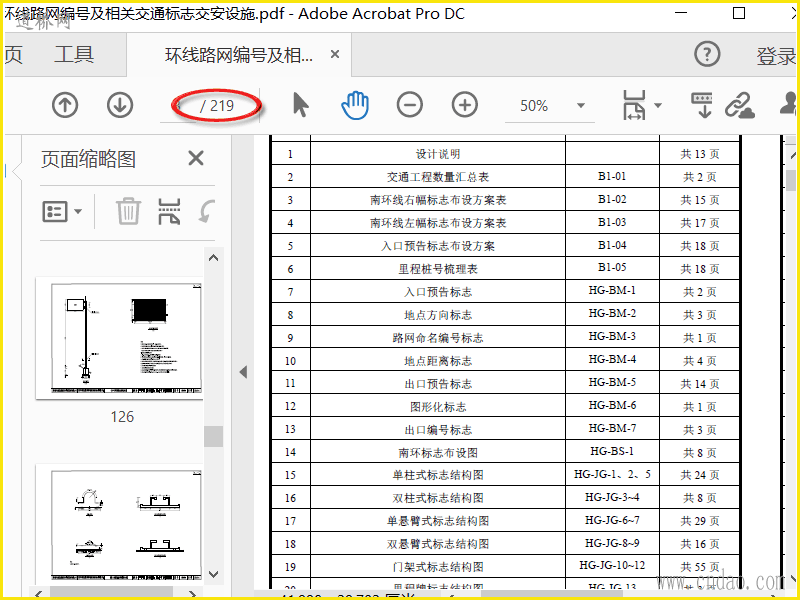Choose the selection arrow tool
Screen dimensions: 800x600
click(x=301, y=105)
